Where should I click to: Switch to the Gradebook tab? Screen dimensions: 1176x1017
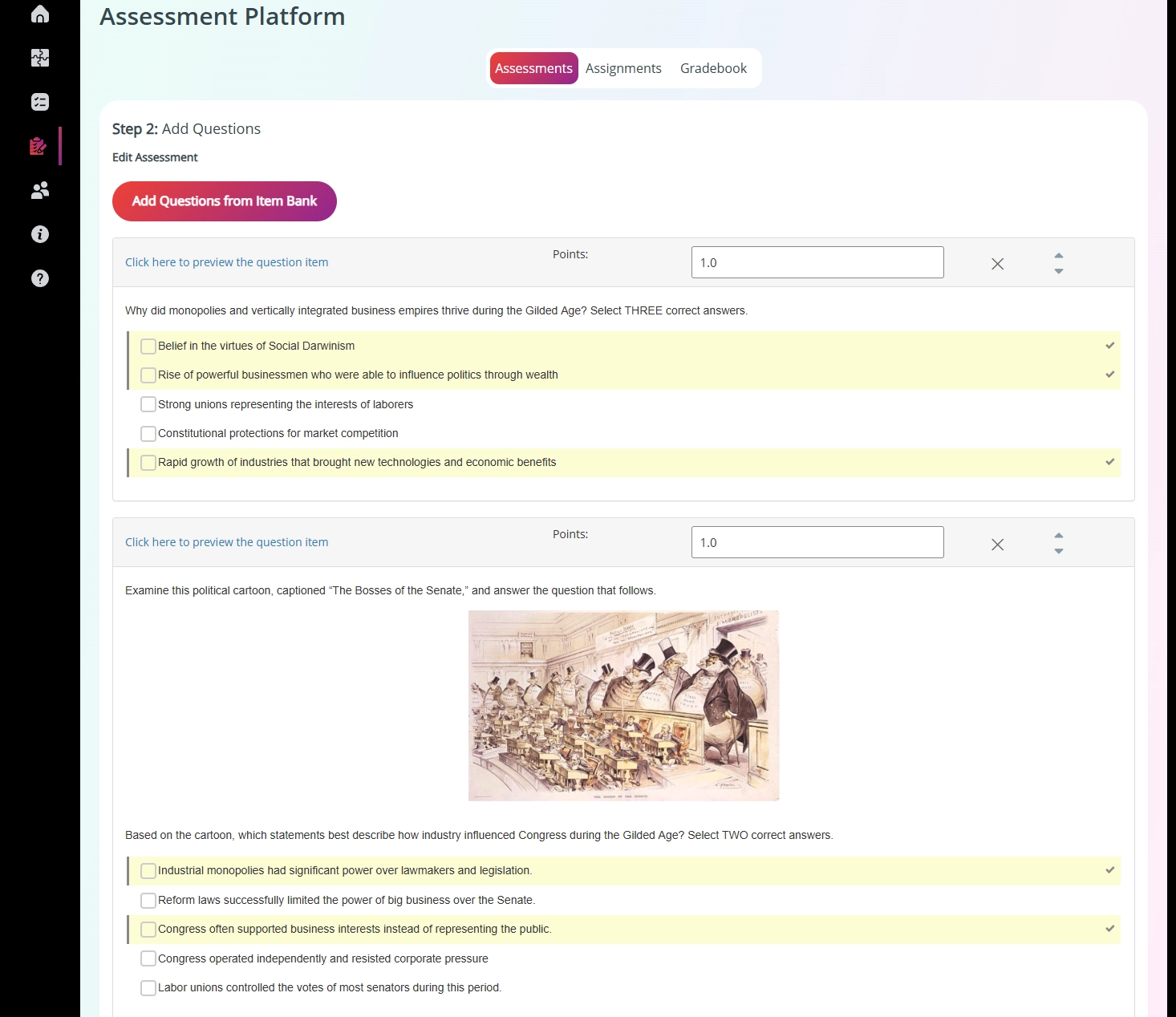(x=713, y=68)
